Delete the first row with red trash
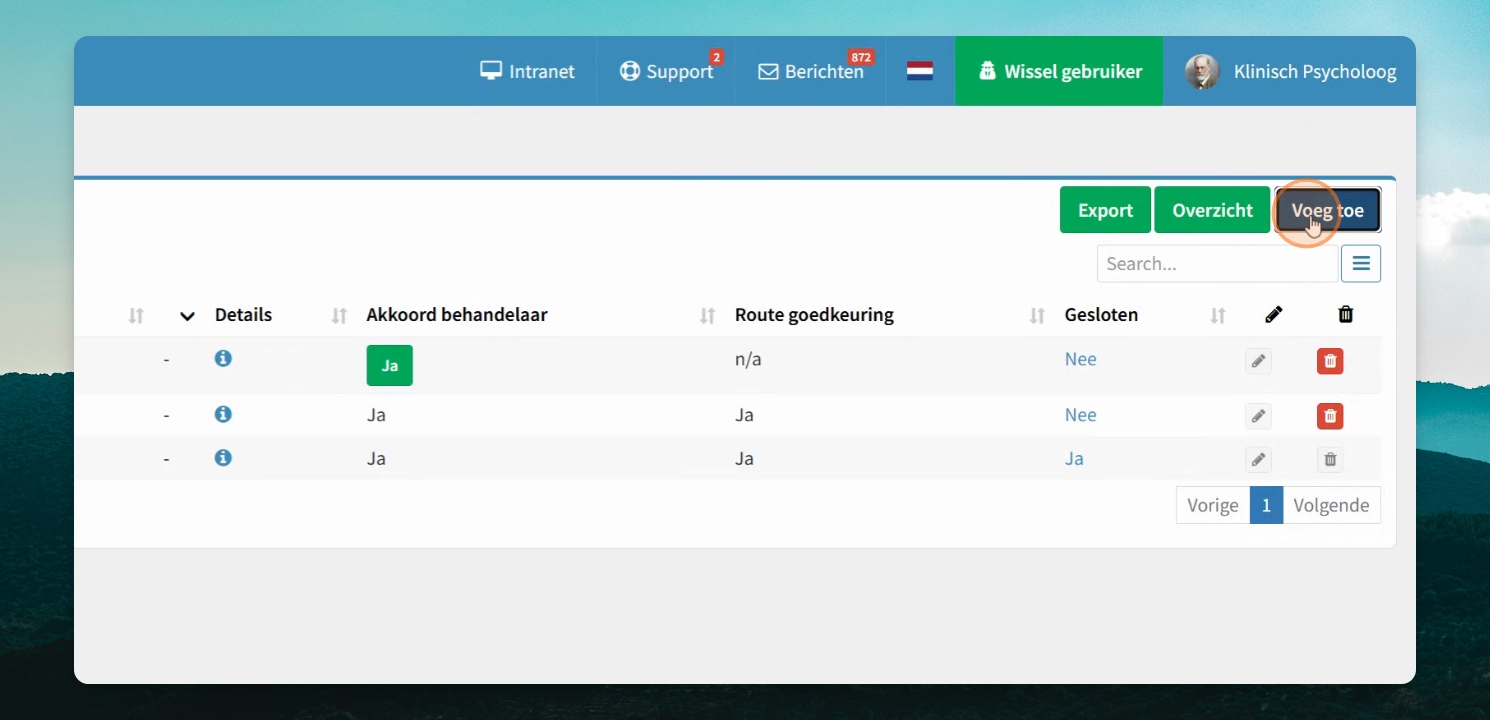 (1330, 361)
